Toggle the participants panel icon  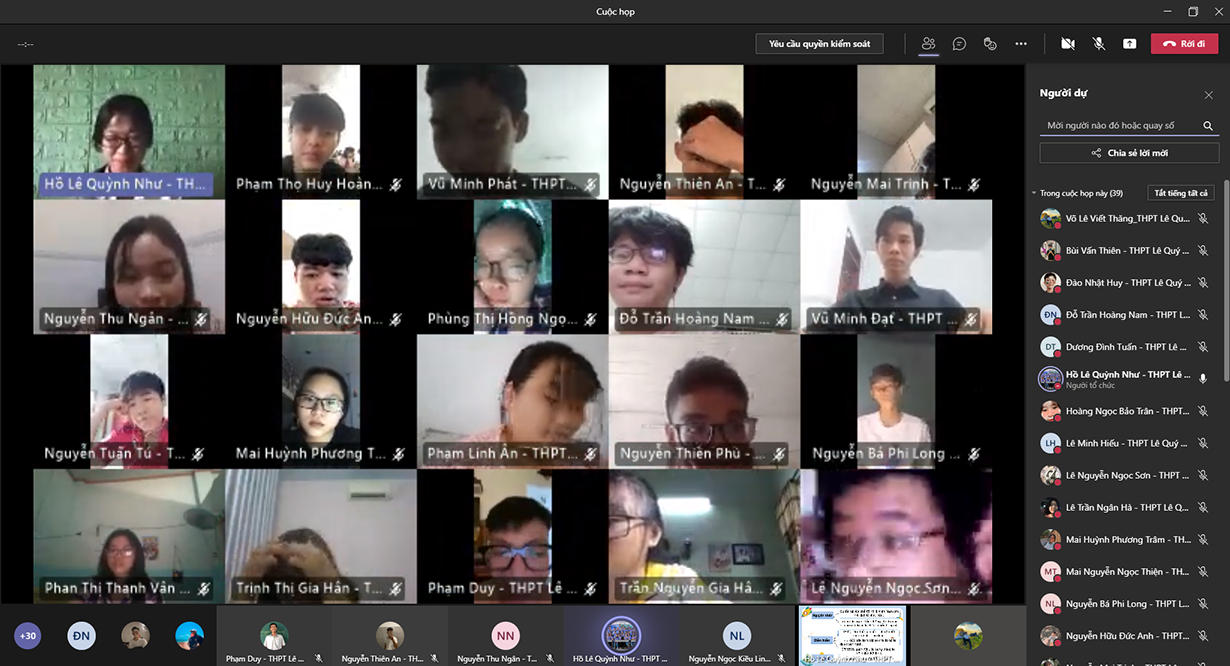[928, 44]
